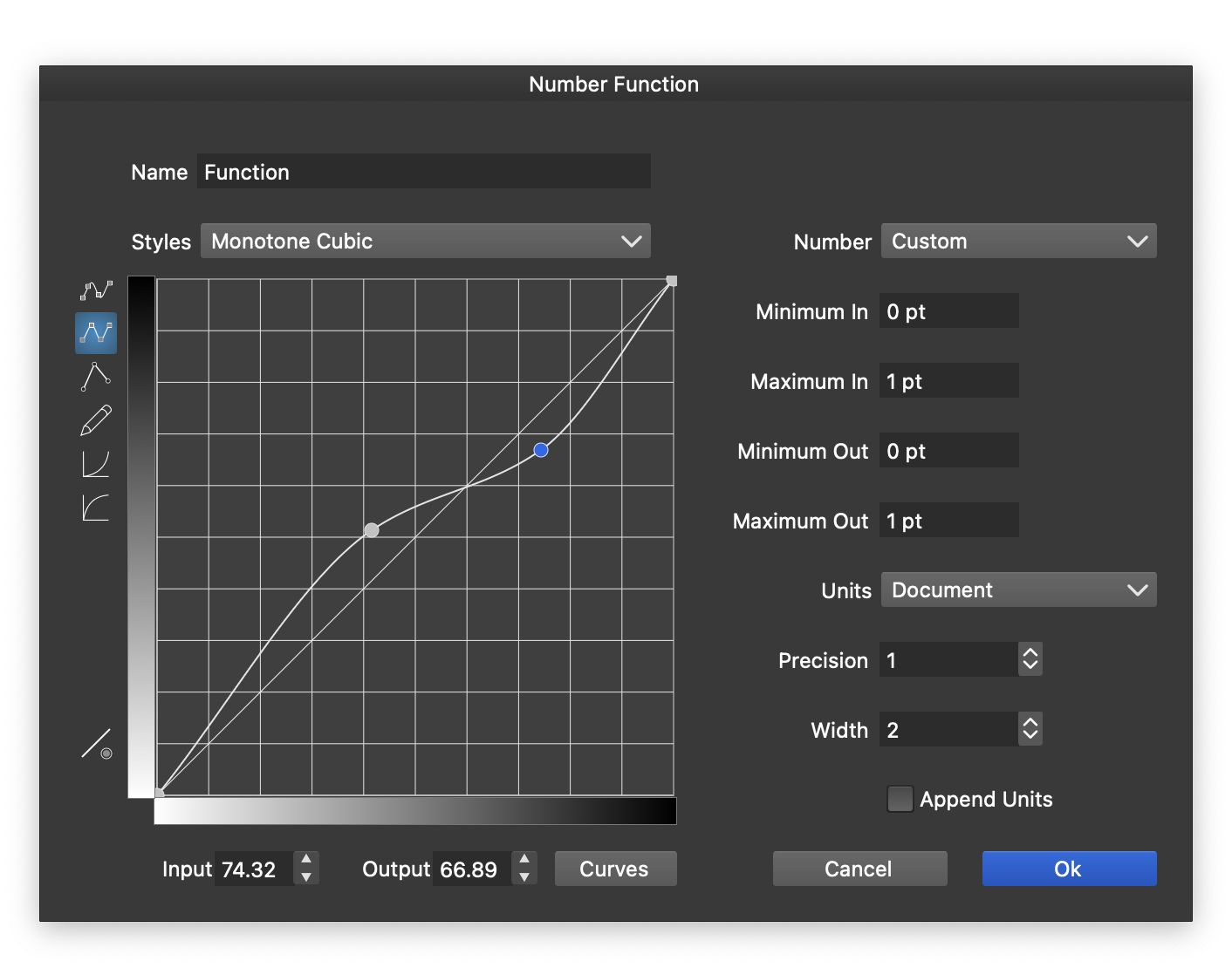1232x968 pixels.
Task: Select the smooth spline curve tool
Action: pos(96,290)
